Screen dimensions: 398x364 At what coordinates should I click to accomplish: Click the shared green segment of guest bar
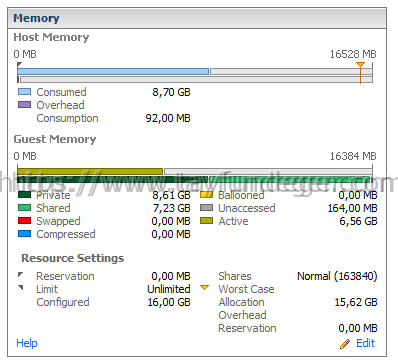[x=290, y=180]
